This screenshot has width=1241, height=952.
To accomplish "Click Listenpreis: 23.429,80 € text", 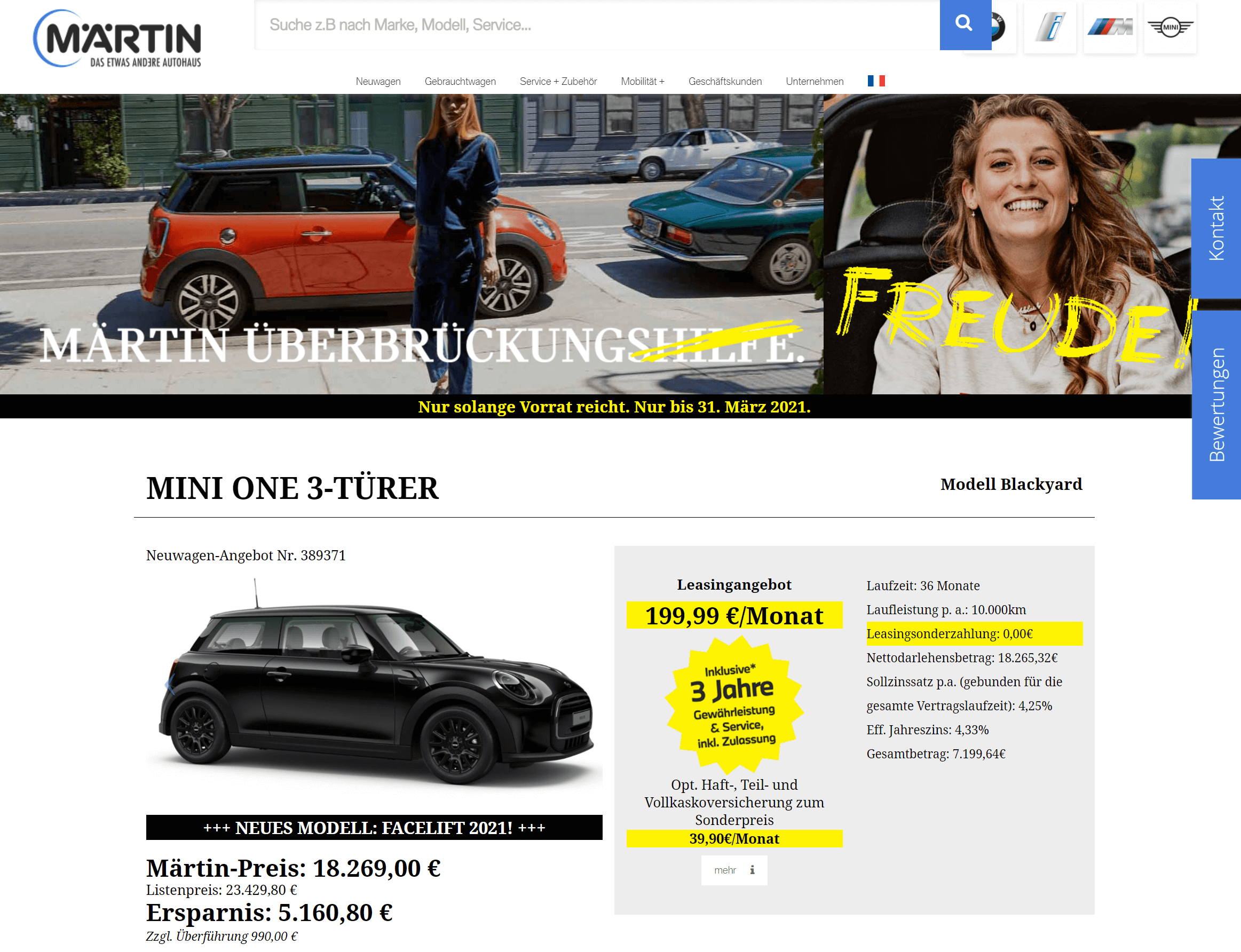I will pyautogui.click(x=222, y=890).
